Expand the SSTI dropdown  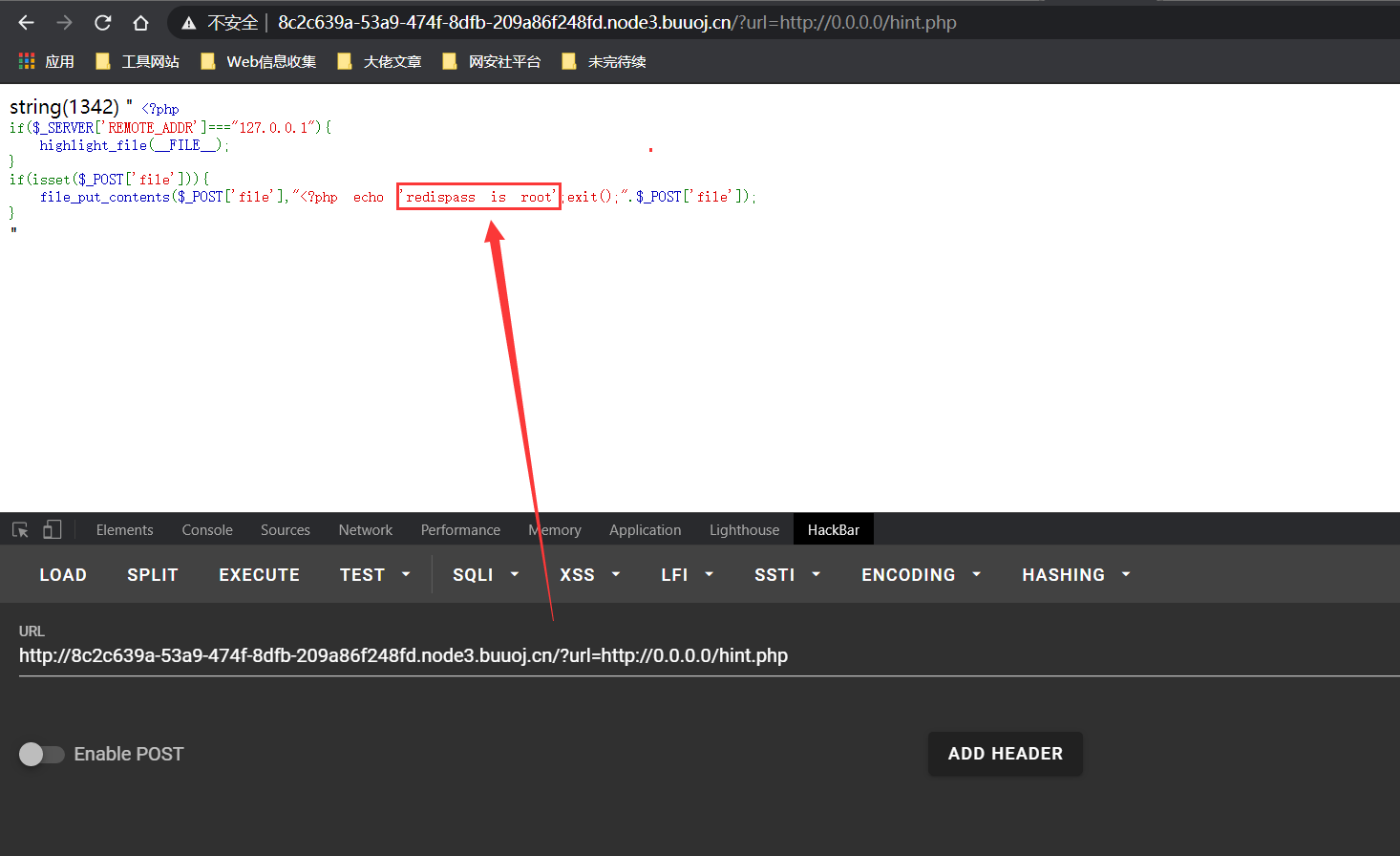788,574
